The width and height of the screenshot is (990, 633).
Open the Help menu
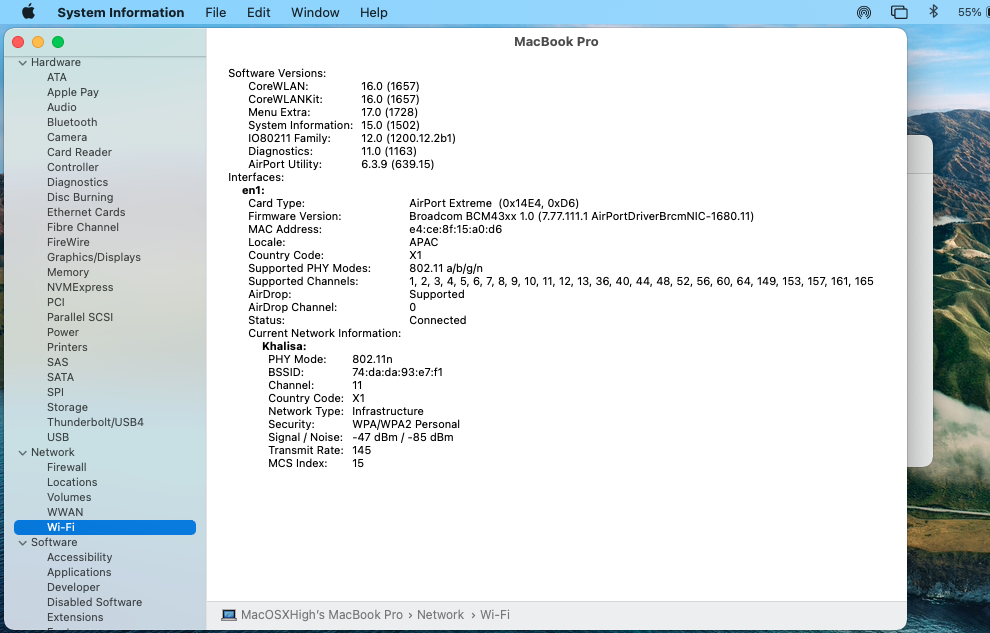pos(374,13)
